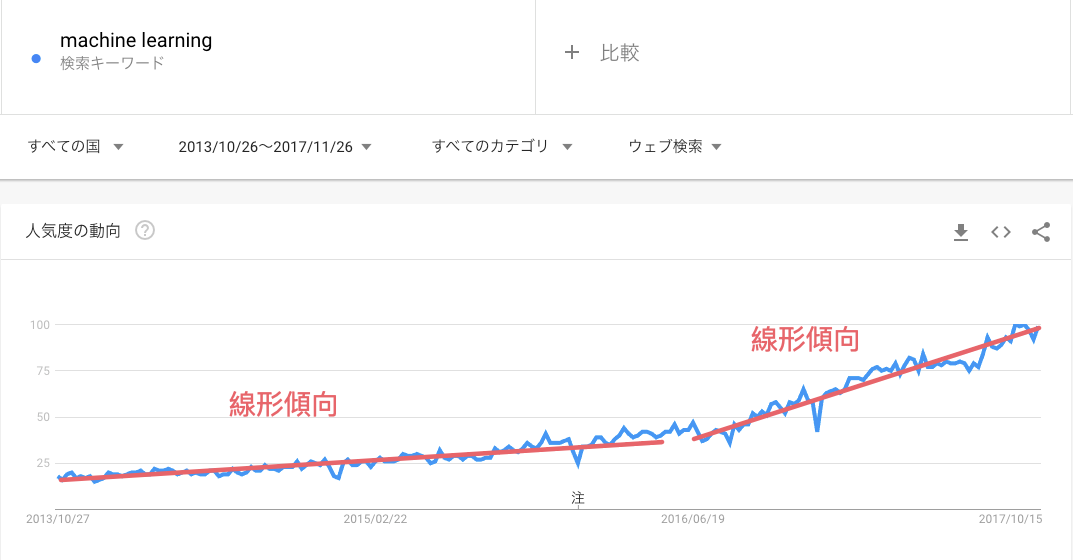Click the 人気度の動向 chart title
The image size is (1073, 560).
point(74,231)
